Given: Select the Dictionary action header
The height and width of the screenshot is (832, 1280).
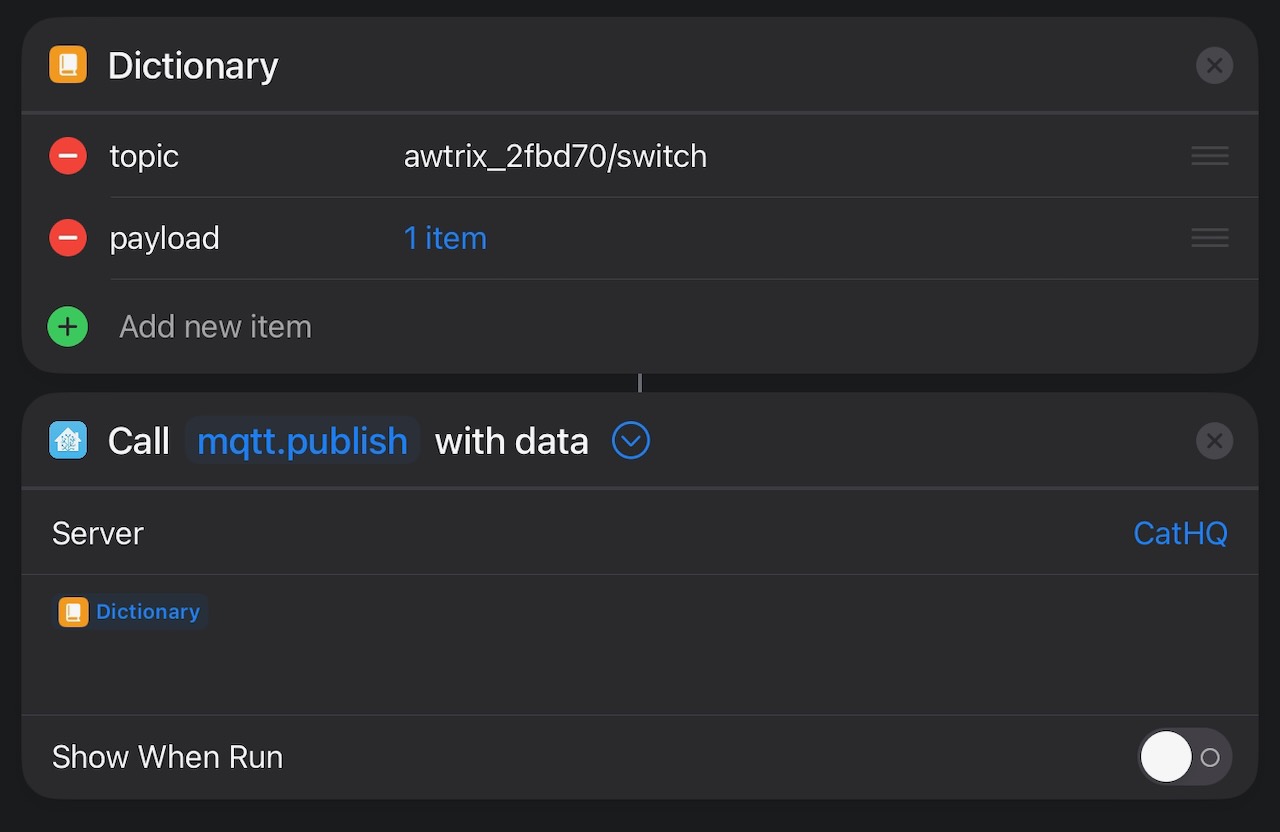Looking at the screenshot, I should pos(193,64).
